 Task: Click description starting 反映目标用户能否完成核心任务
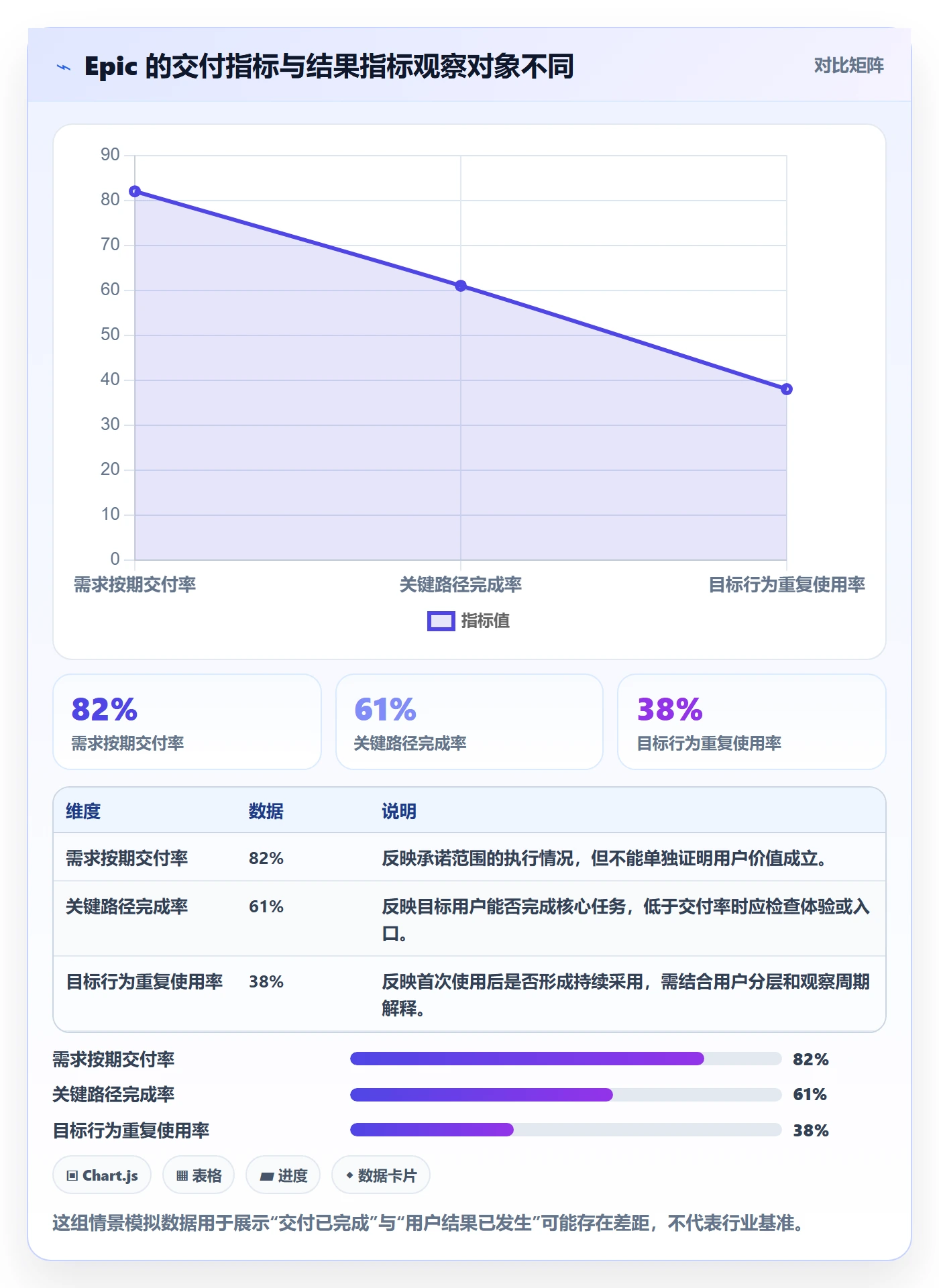(626, 920)
